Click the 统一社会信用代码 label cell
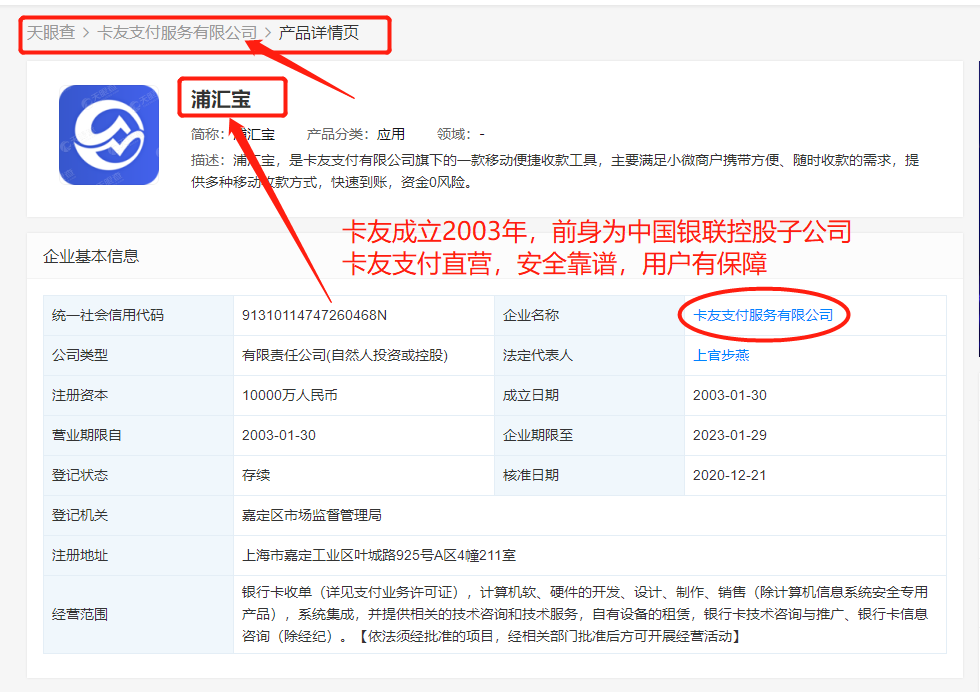Image resolution: width=980 pixels, height=692 pixels. (x=108, y=315)
